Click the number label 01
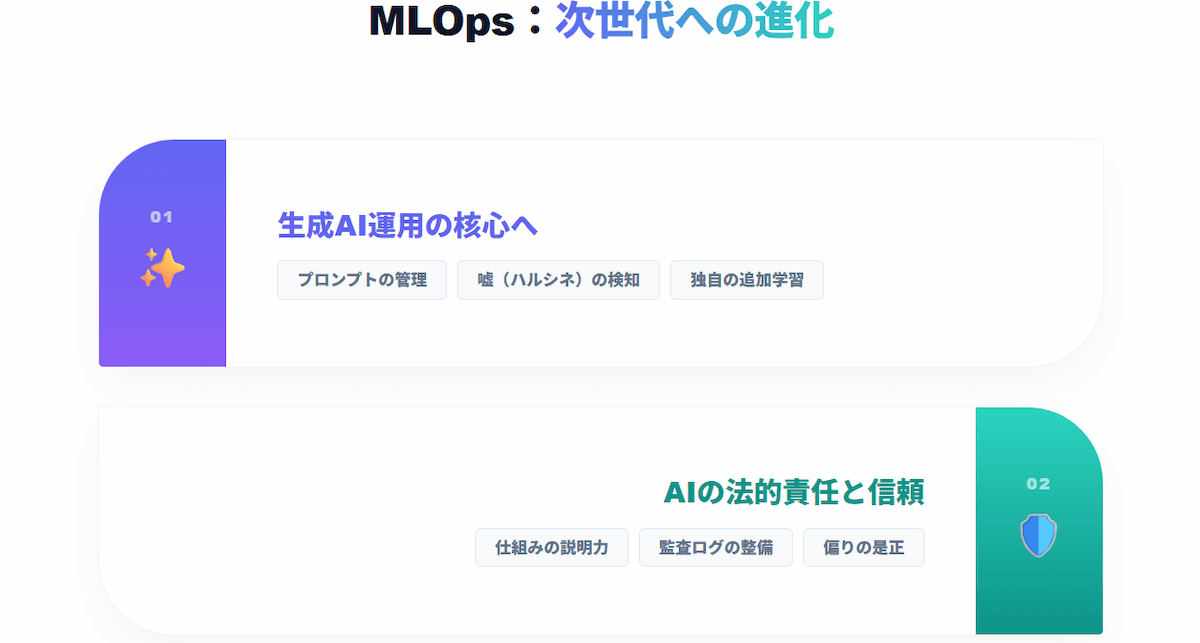This screenshot has width=1200, height=643. [162, 217]
